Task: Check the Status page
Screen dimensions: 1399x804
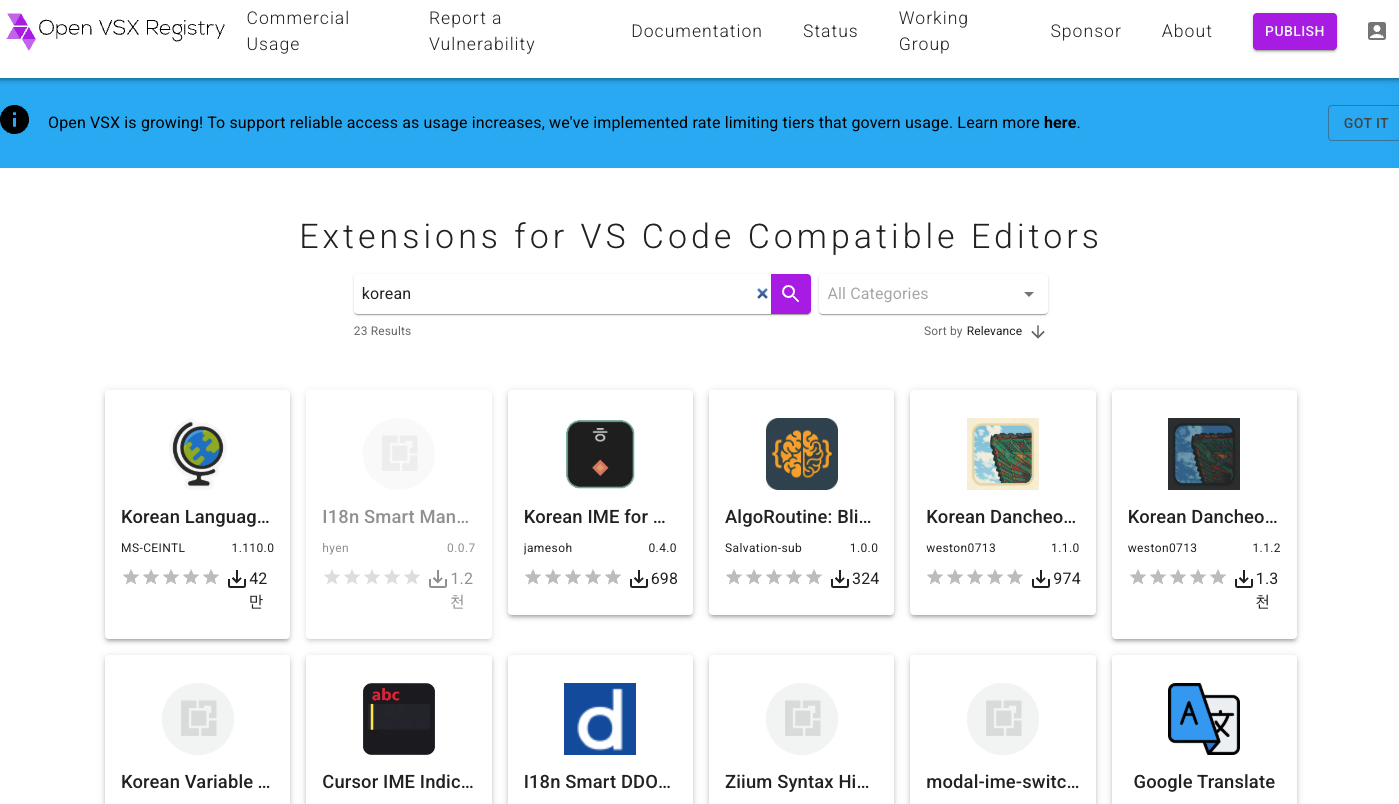Action: click(x=830, y=31)
